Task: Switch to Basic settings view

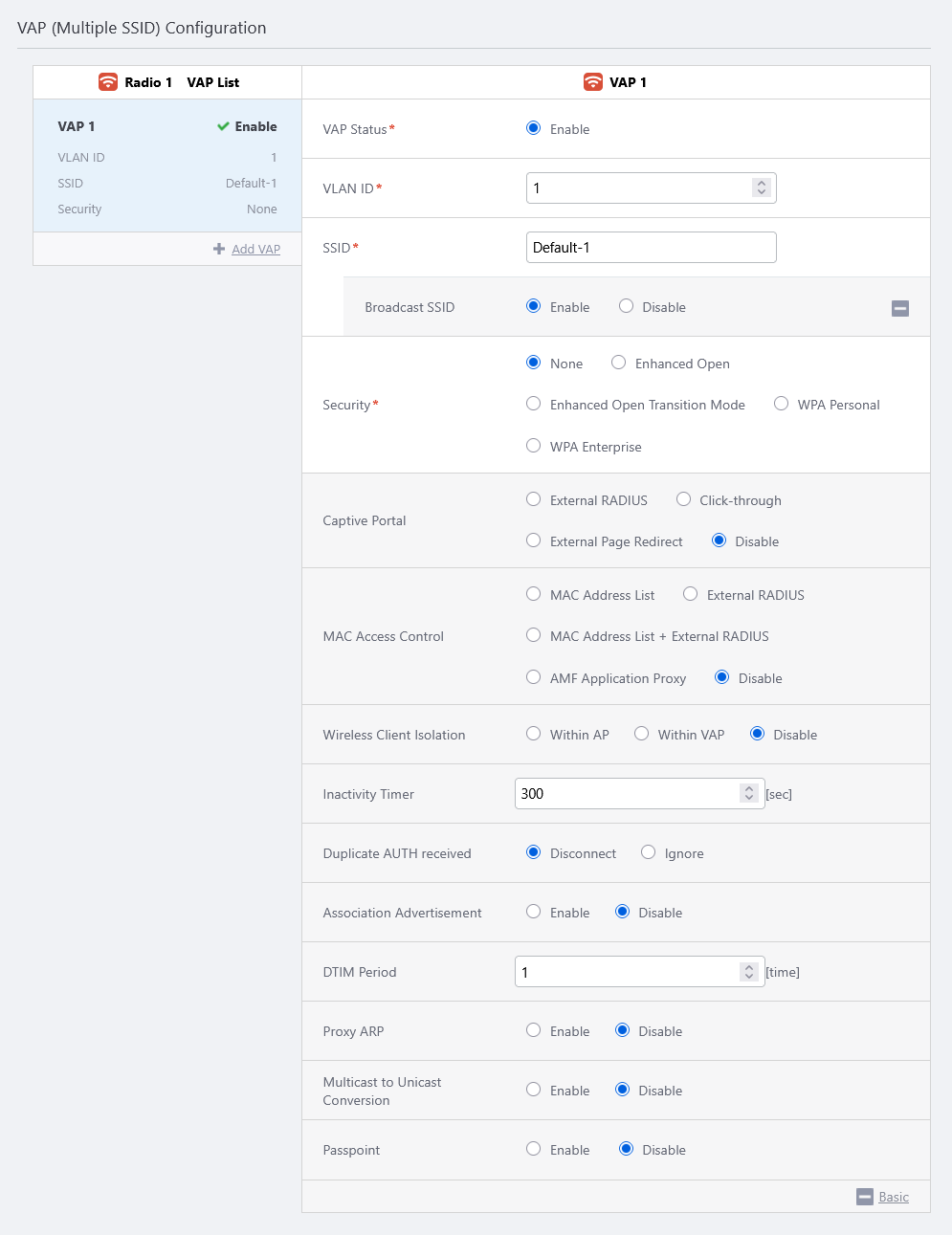Action: [x=894, y=1197]
